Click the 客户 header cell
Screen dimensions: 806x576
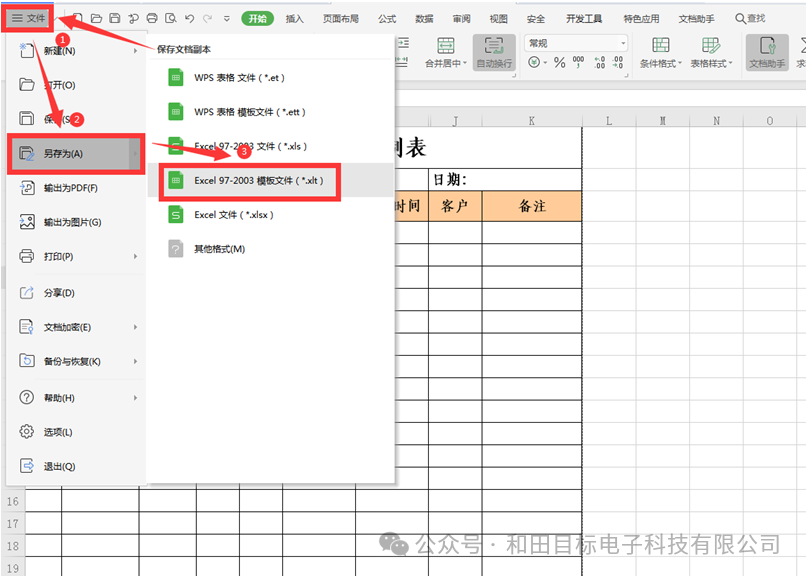click(x=455, y=206)
